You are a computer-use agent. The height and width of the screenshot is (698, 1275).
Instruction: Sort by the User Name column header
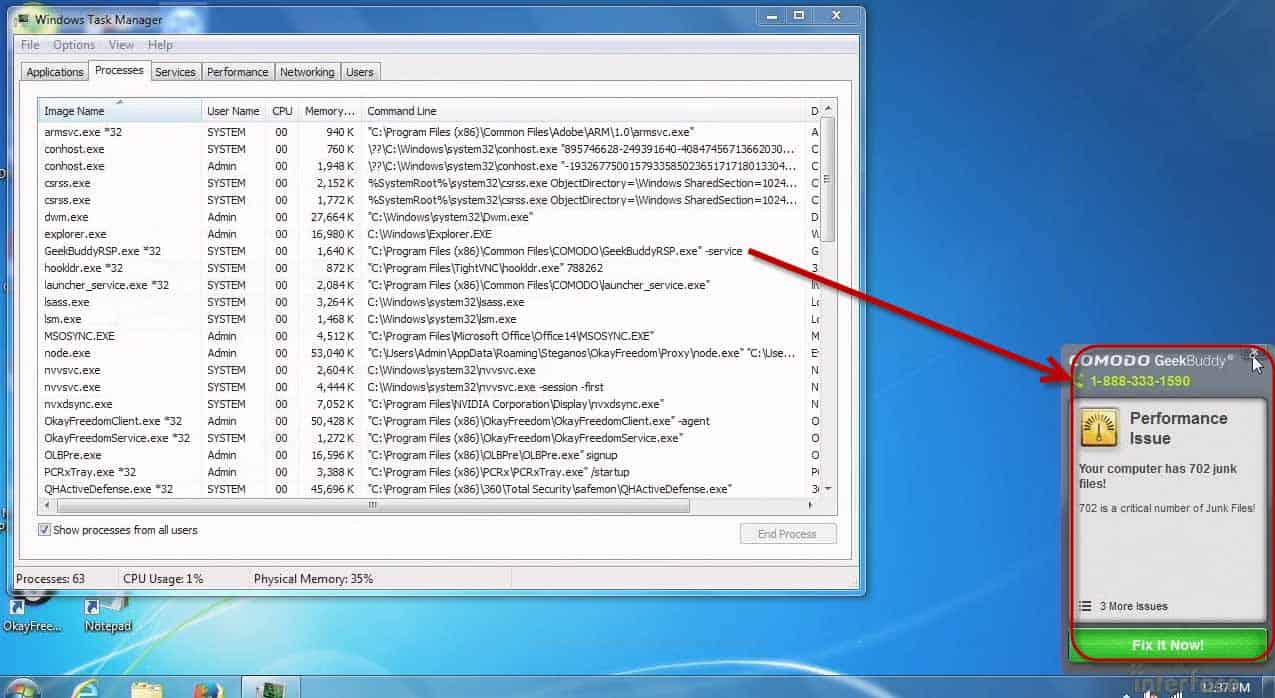(233, 111)
